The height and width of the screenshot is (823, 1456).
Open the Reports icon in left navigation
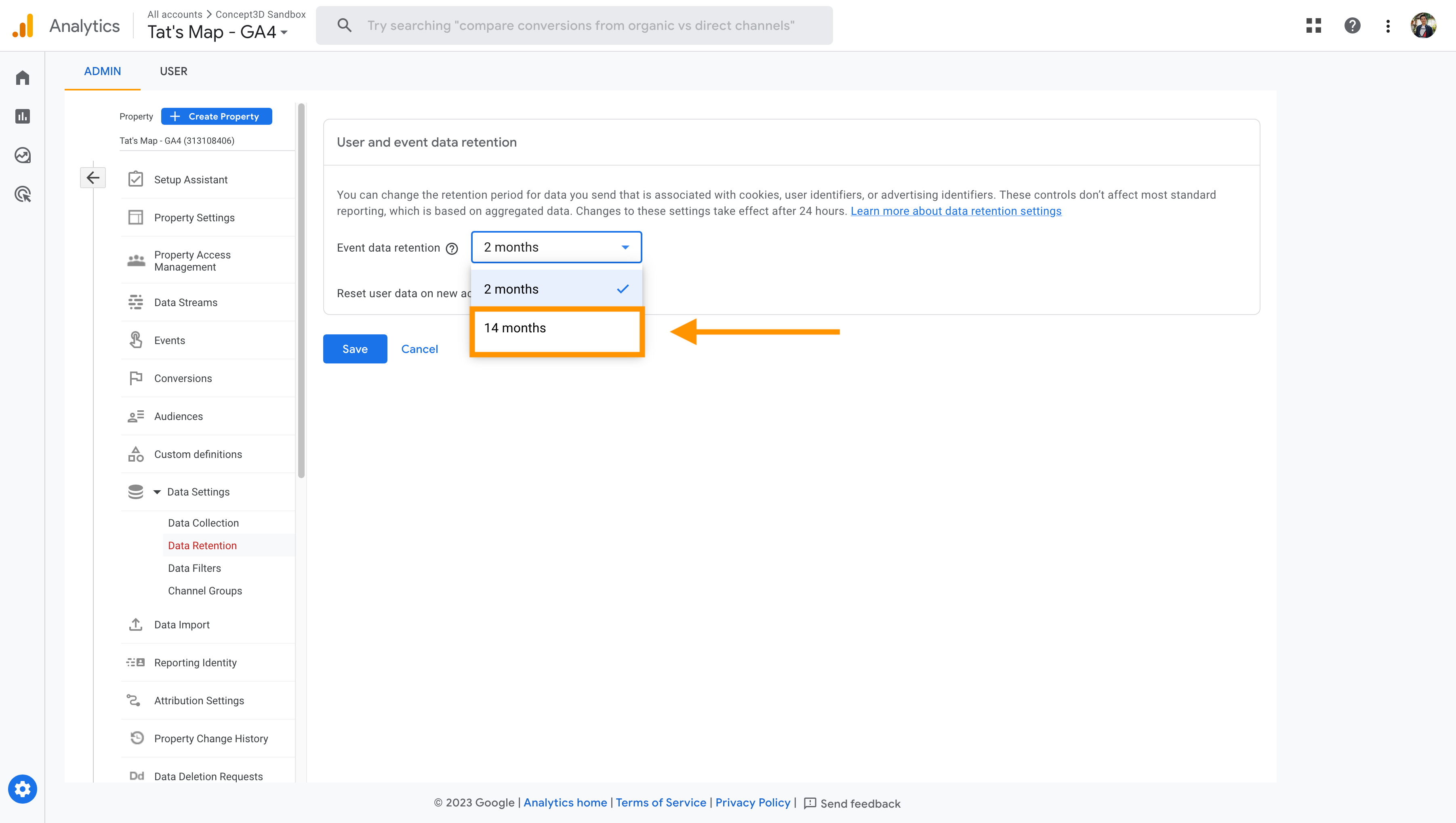pyautogui.click(x=22, y=116)
